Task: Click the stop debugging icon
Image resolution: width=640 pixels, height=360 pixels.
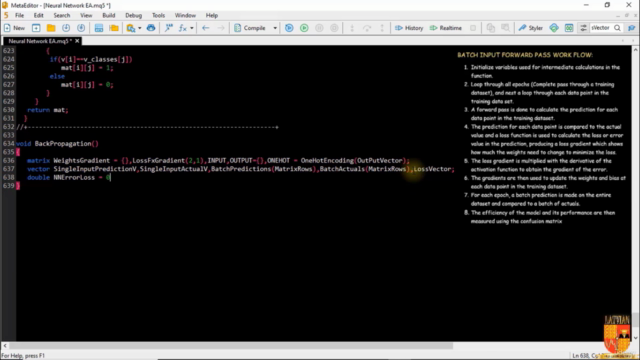Action: click(334, 28)
